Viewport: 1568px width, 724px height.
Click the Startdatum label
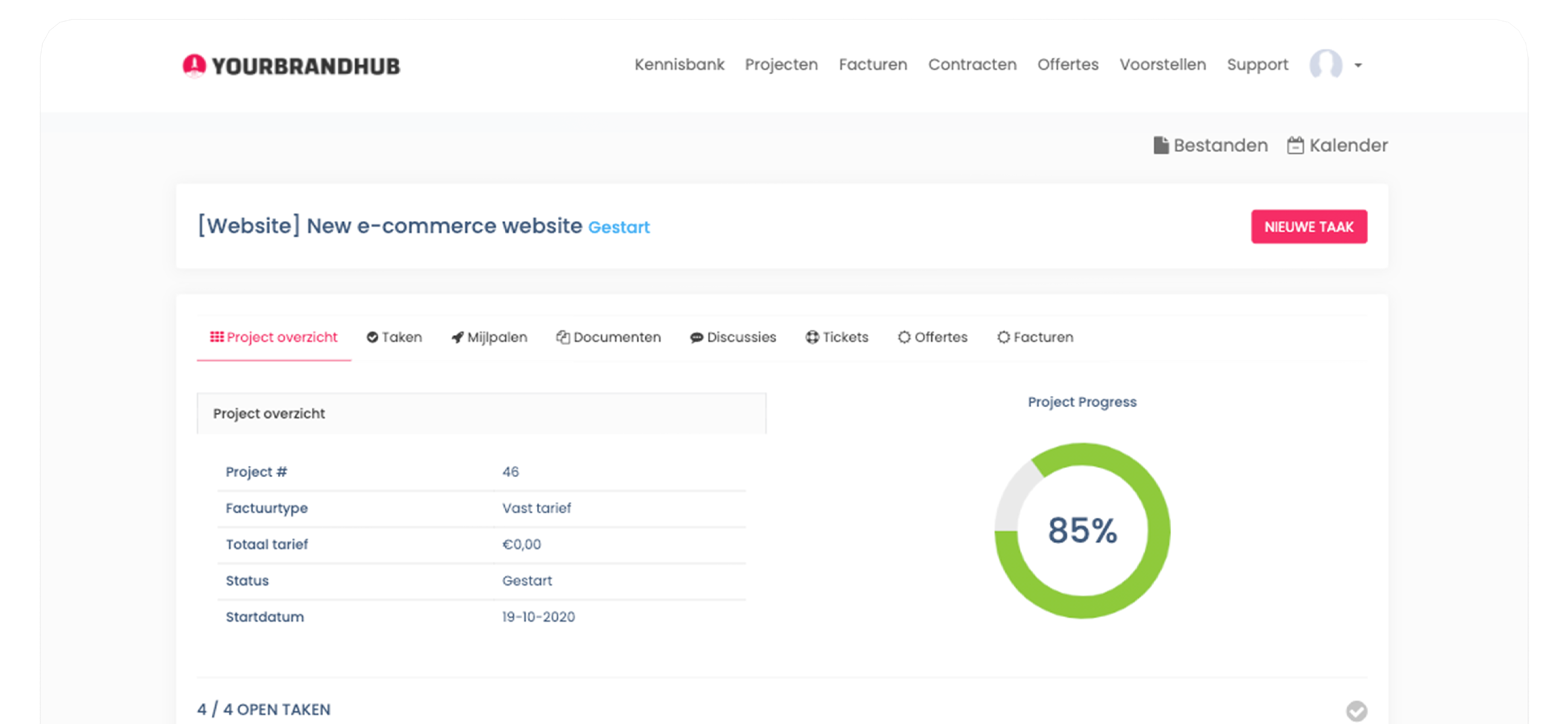tap(265, 617)
